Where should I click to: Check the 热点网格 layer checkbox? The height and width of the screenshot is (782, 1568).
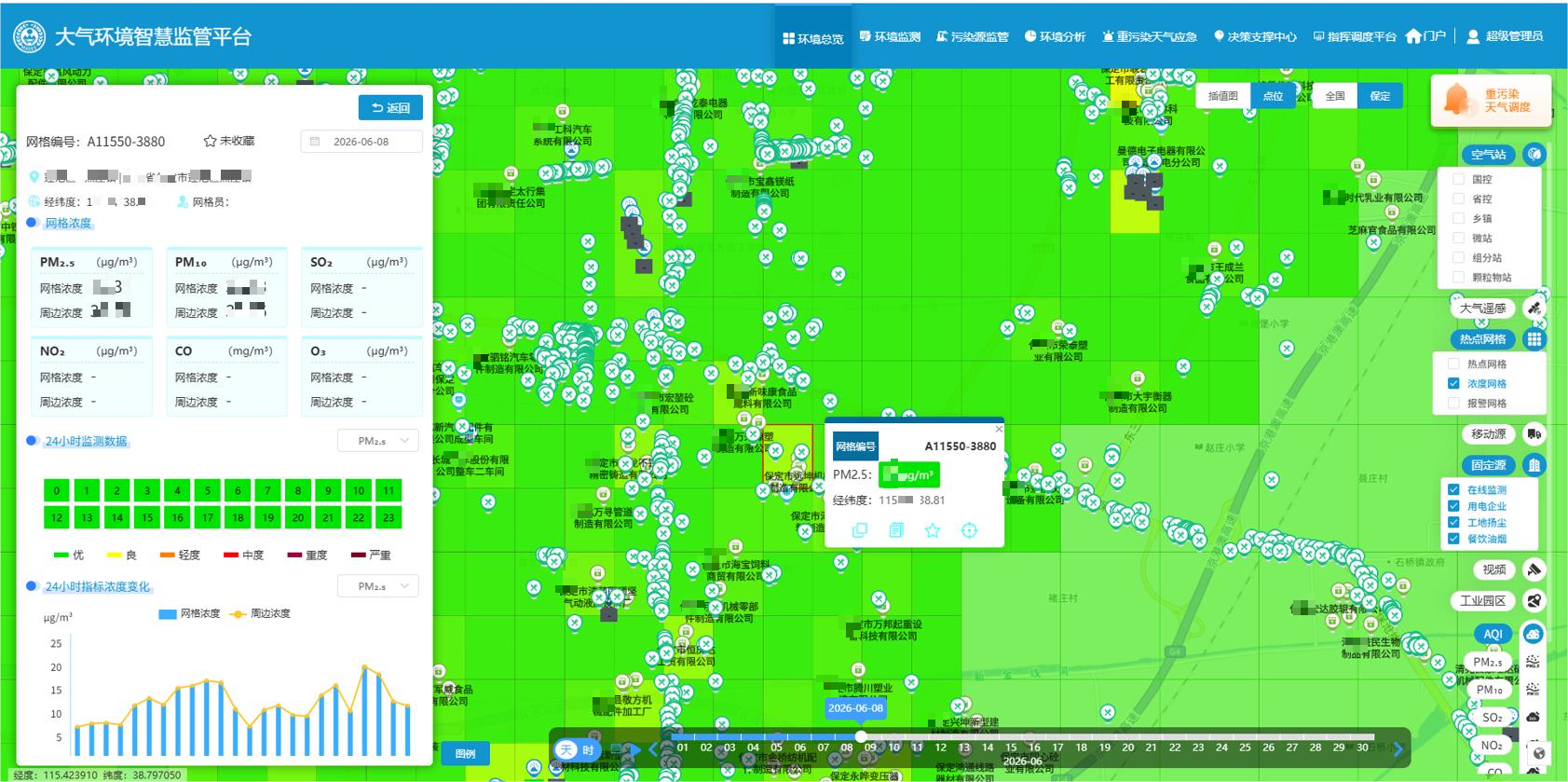[x=1453, y=364]
